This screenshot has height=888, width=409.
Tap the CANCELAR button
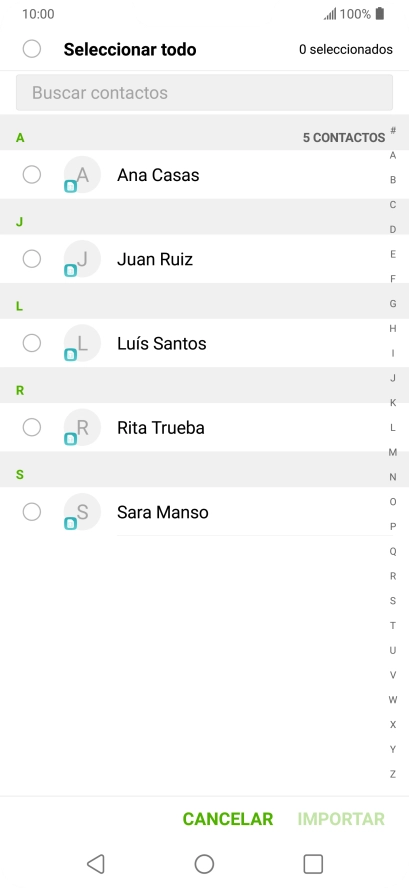click(x=228, y=819)
